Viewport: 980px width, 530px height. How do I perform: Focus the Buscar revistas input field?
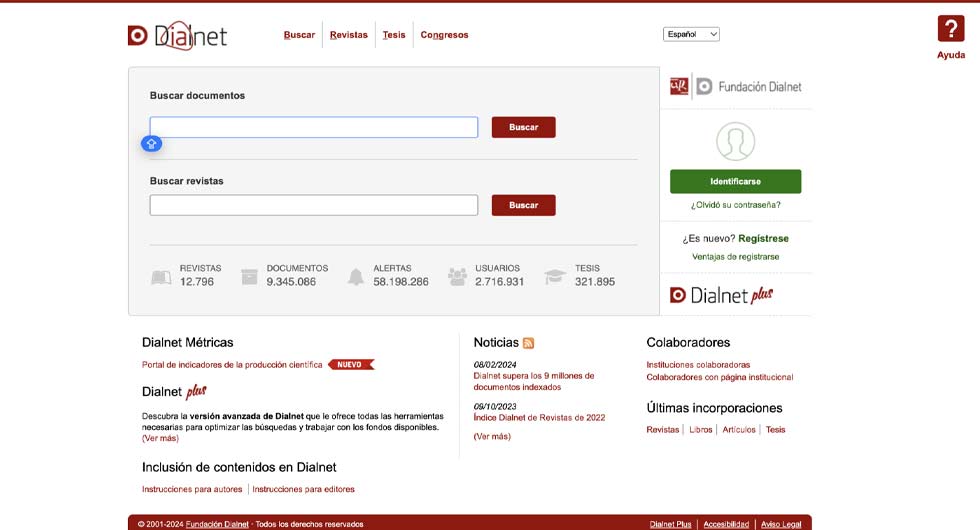[x=313, y=205]
